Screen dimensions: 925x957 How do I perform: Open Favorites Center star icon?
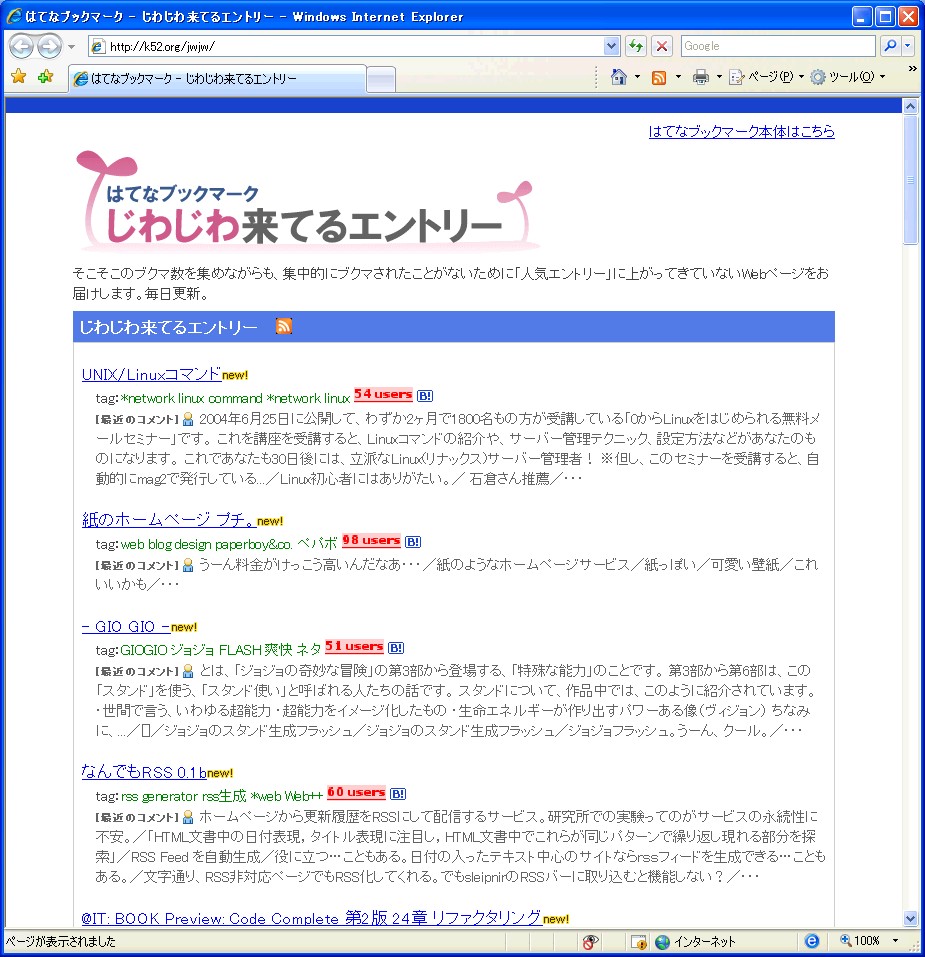coord(19,76)
